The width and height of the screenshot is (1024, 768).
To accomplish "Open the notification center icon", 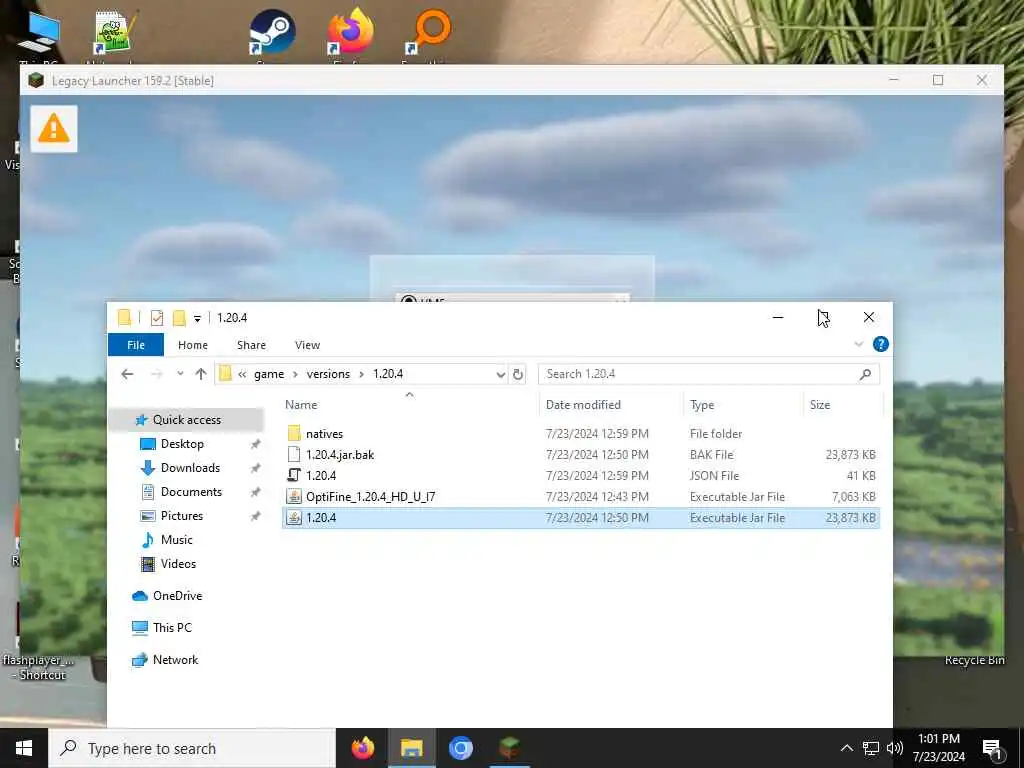I will tap(993, 749).
